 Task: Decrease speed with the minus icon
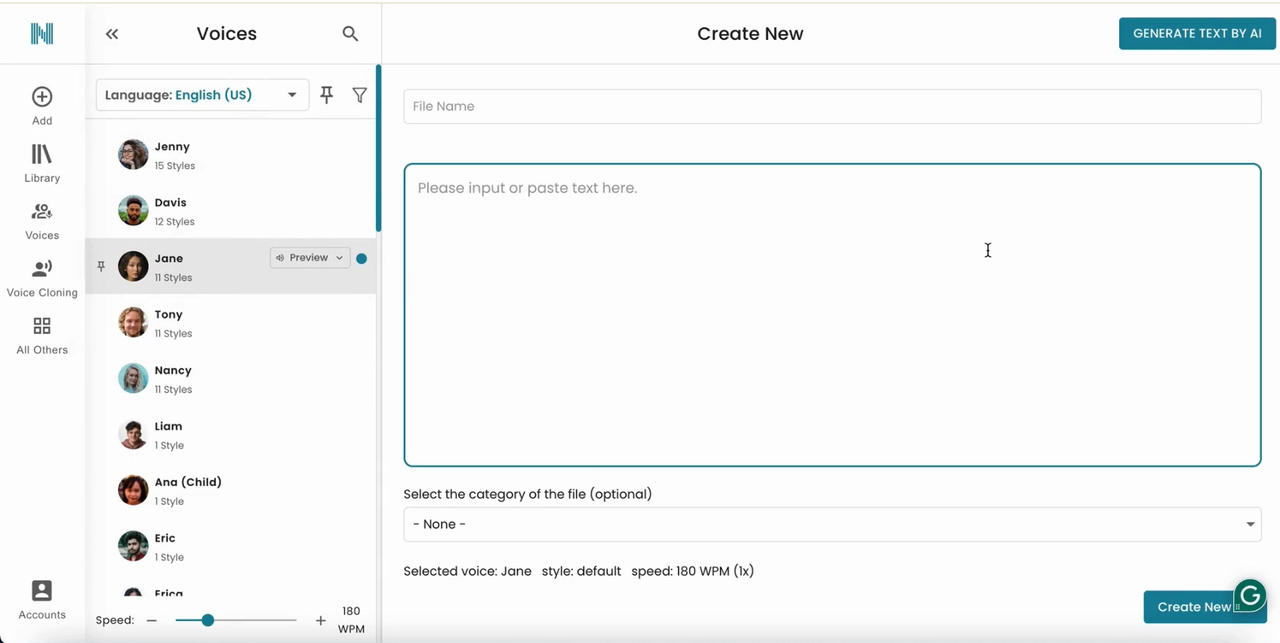(x=152, y=620)
